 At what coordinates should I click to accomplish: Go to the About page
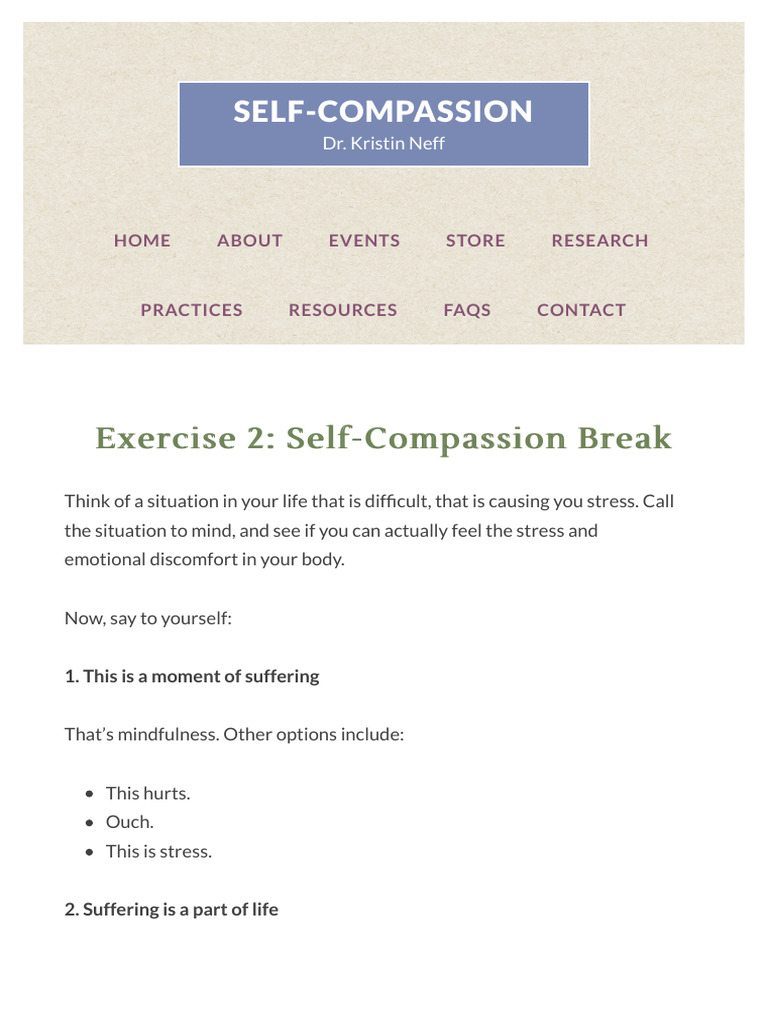pyautogui.click(x=250, y=240)
